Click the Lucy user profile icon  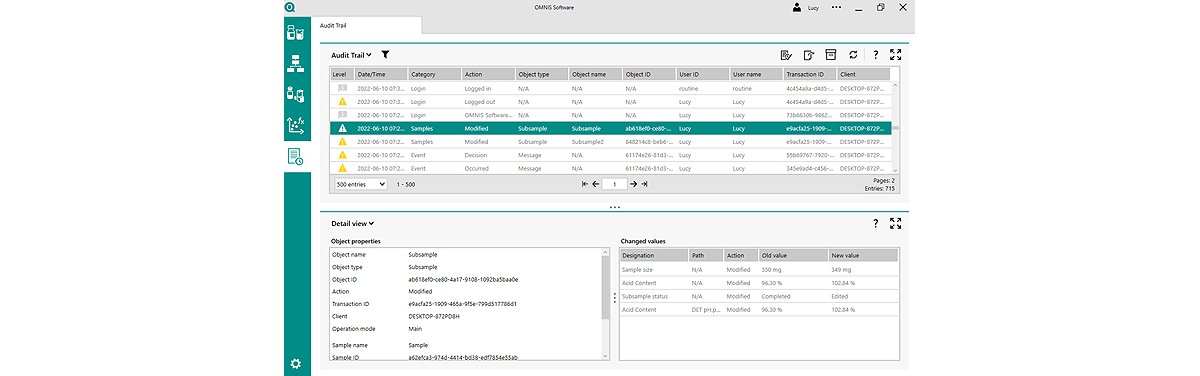797,7
